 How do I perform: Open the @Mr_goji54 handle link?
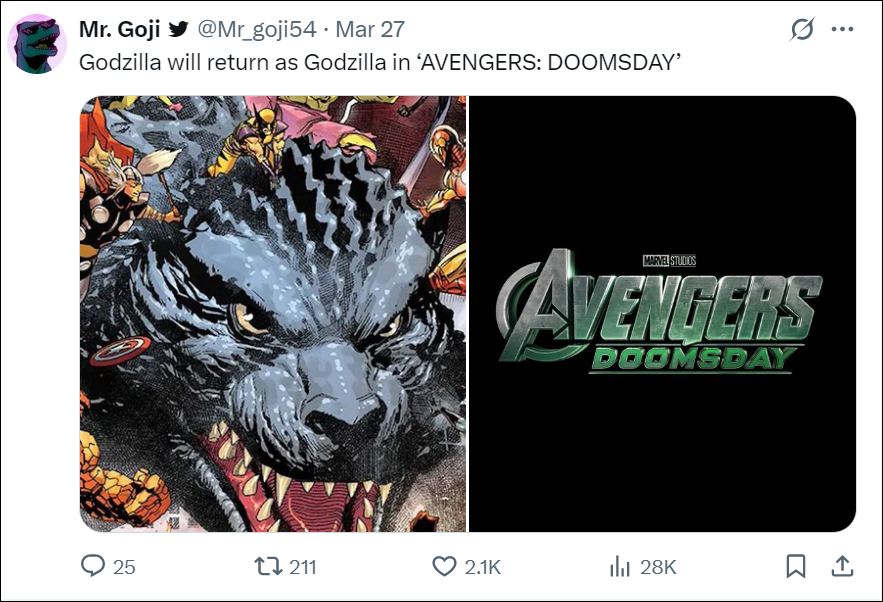[258, 30]
